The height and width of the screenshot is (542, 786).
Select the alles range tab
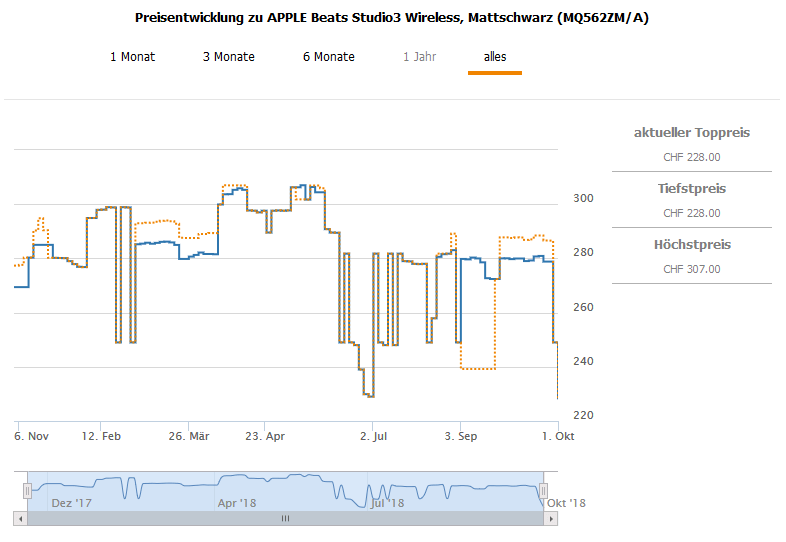(x=495, y=57)
